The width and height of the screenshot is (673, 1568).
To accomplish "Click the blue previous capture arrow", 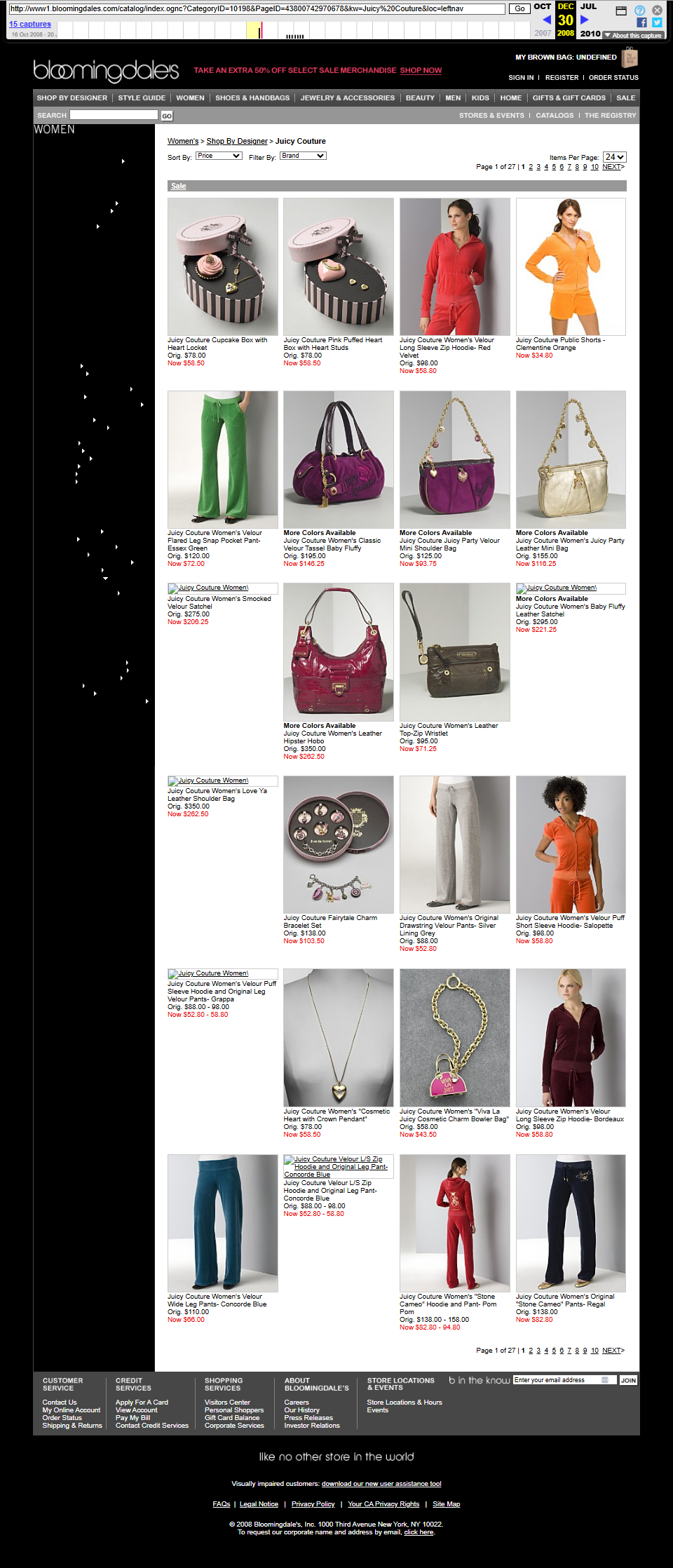I will (547, 20).
